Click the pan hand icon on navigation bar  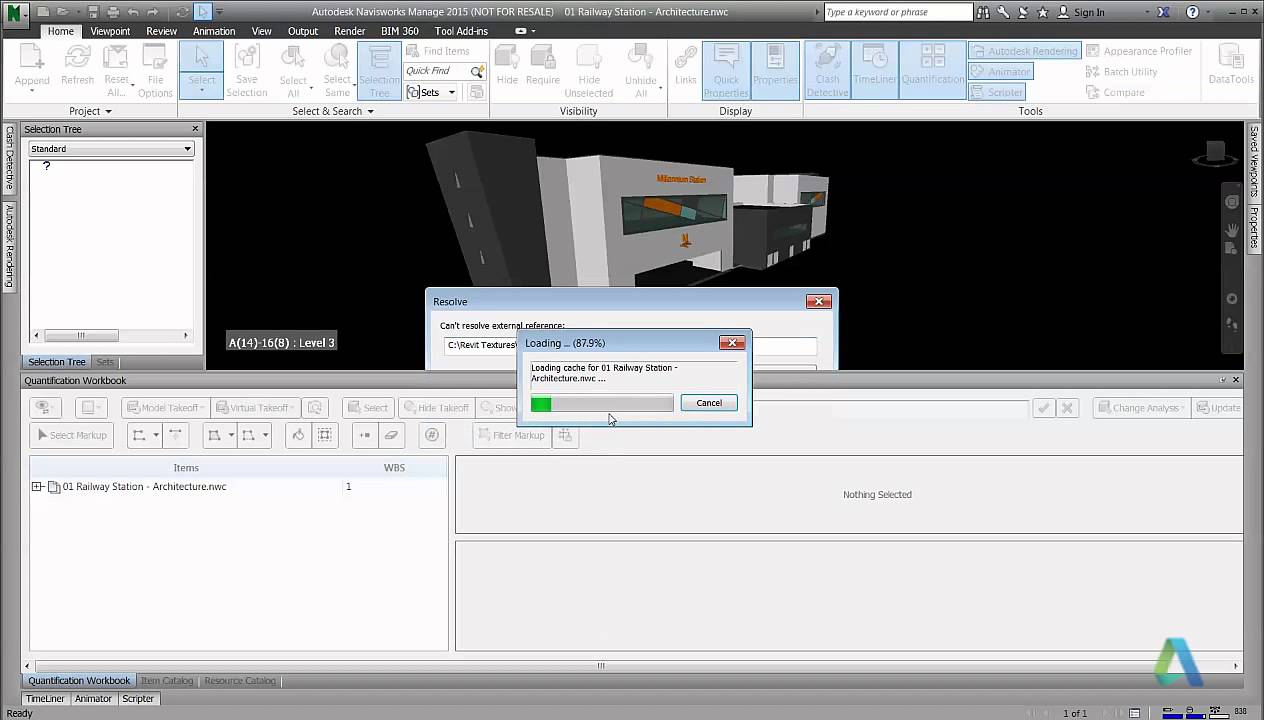[1232, 229]
